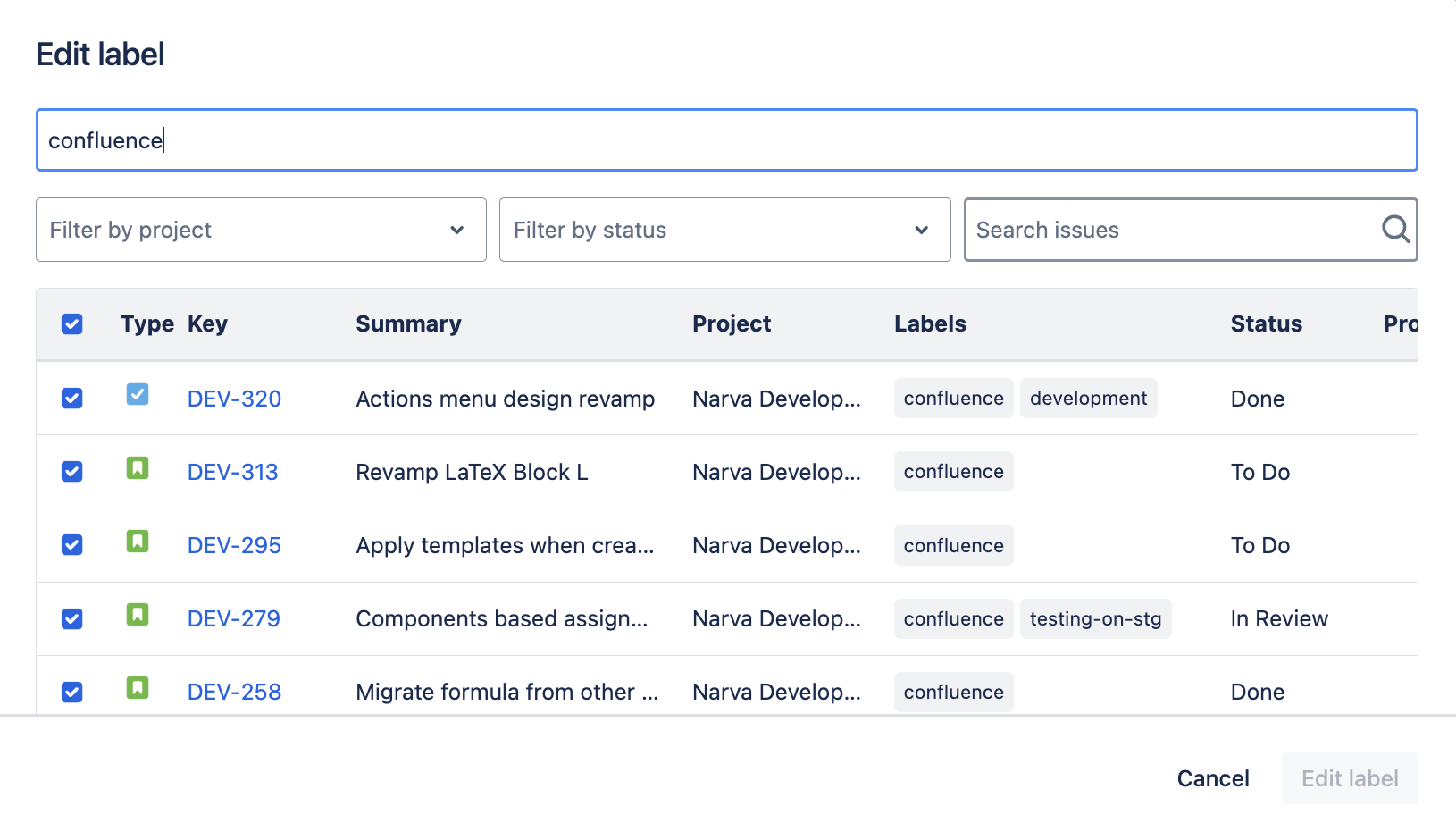This screenshot has width=1456, height=840.
Task: Expand the project filter using its chevron
Action: click(458, 230)
